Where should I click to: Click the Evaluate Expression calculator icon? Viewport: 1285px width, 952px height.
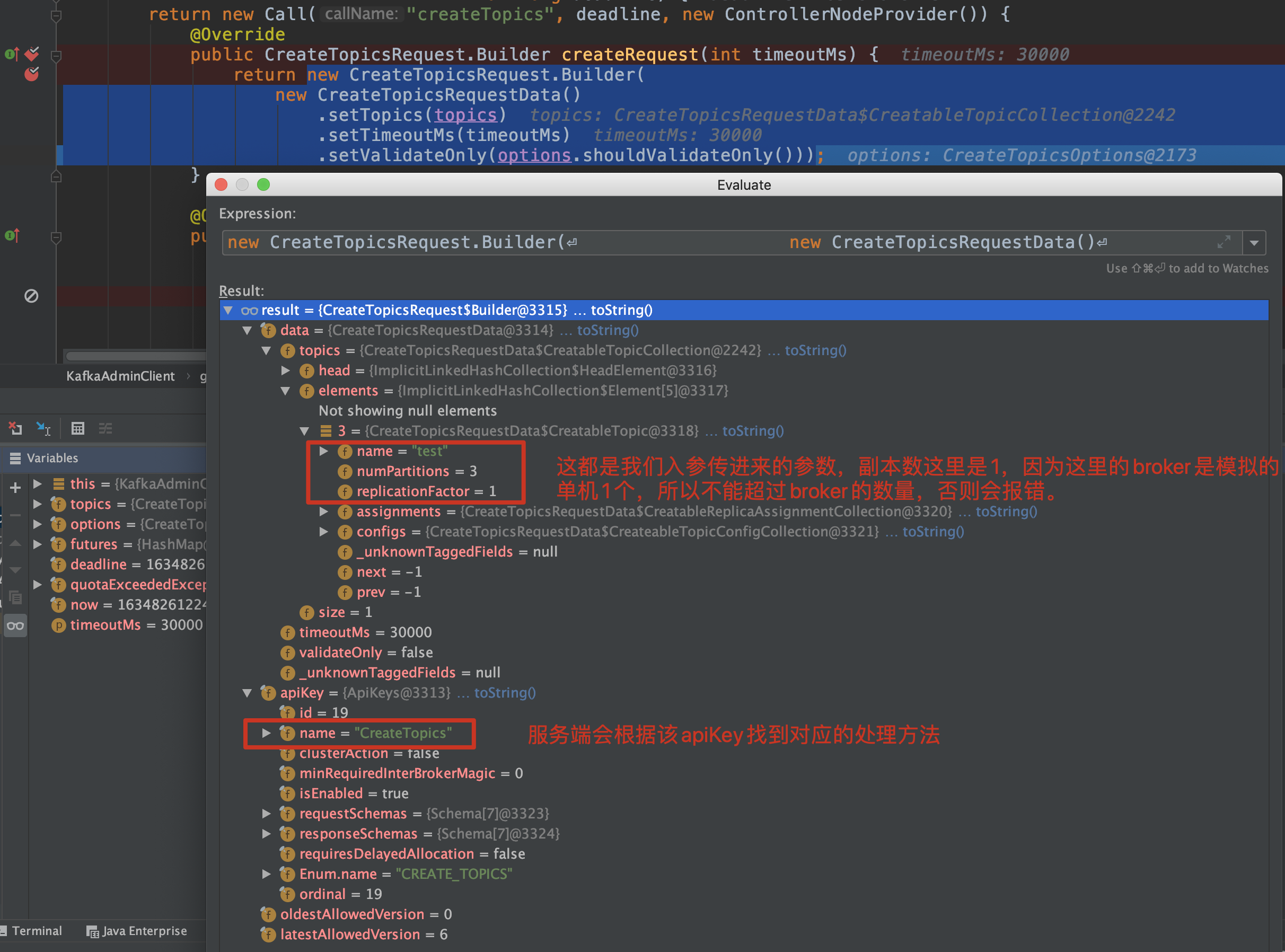click(x=78, y=428)
